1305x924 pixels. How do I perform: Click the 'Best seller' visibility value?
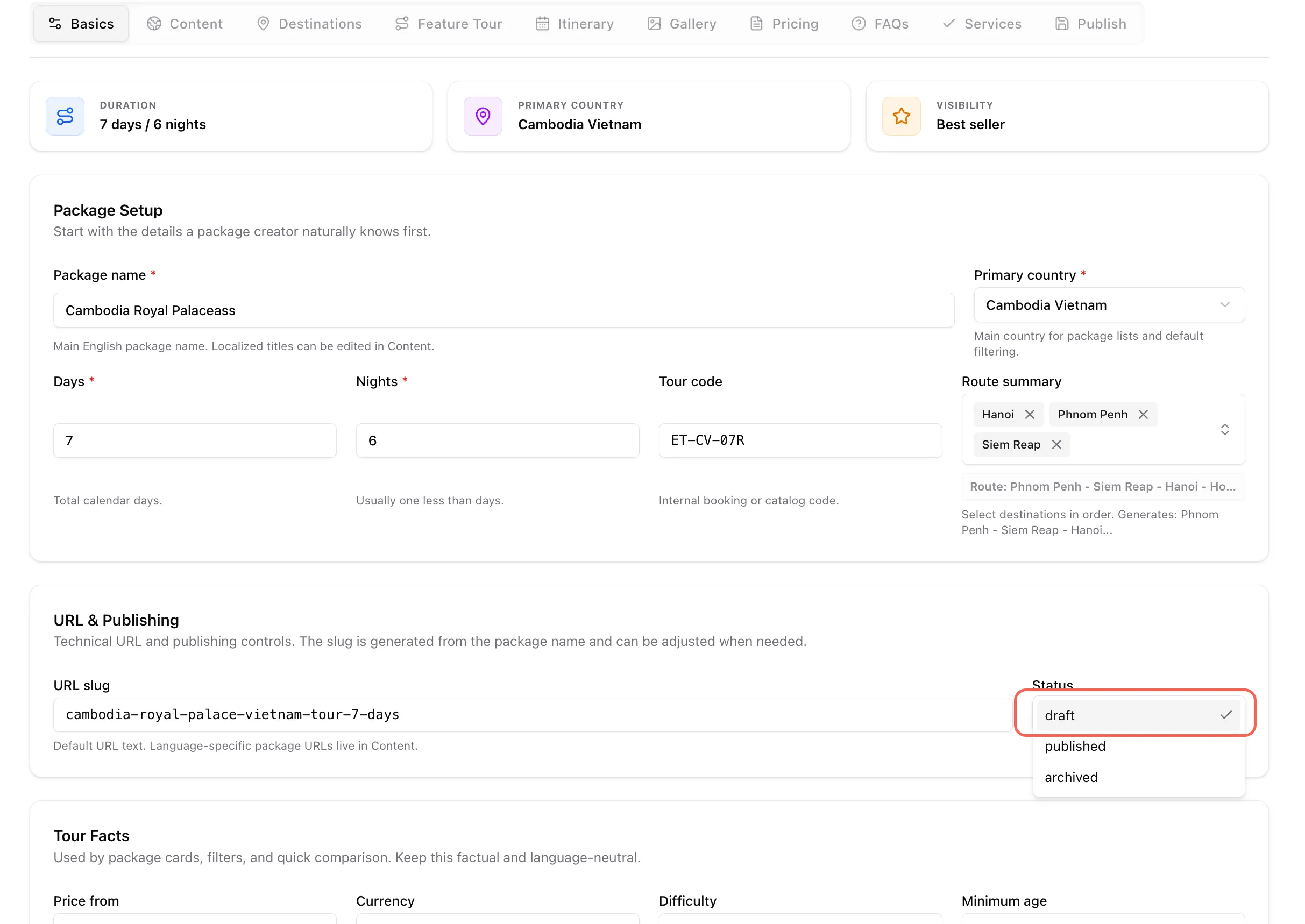[x=970, y=124]
